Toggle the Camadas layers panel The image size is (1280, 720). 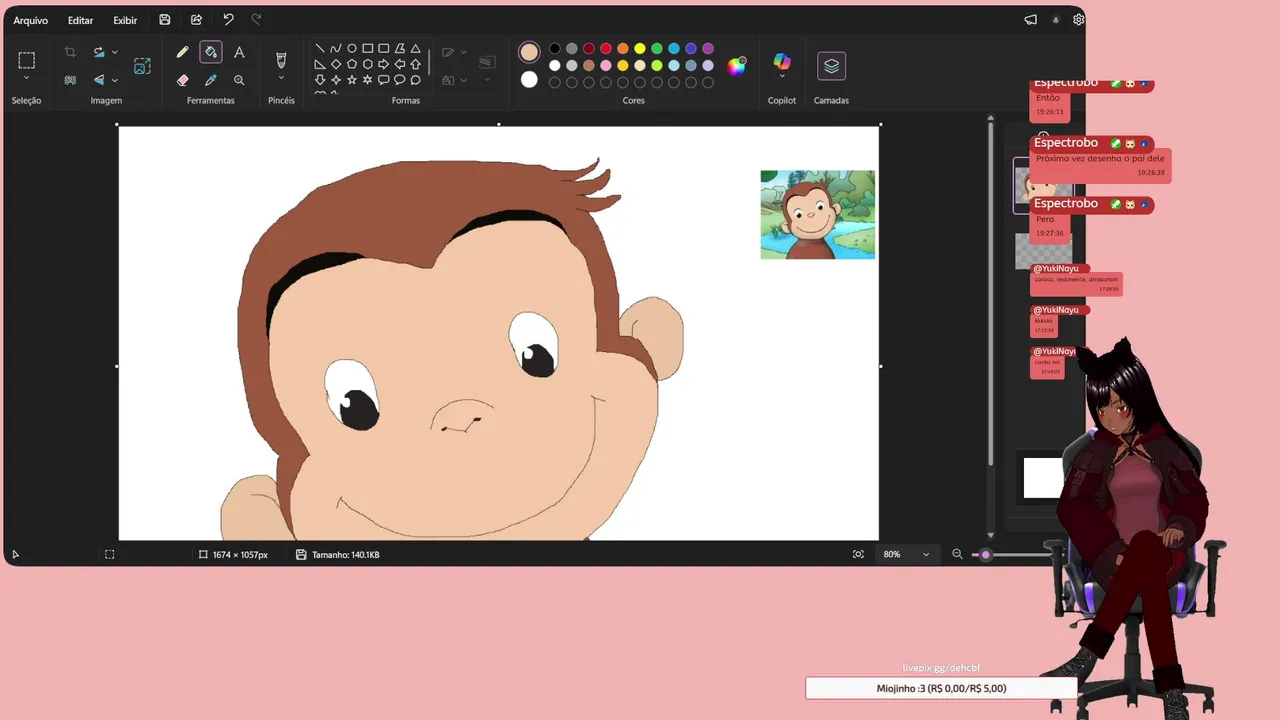[x=831, y=66]
